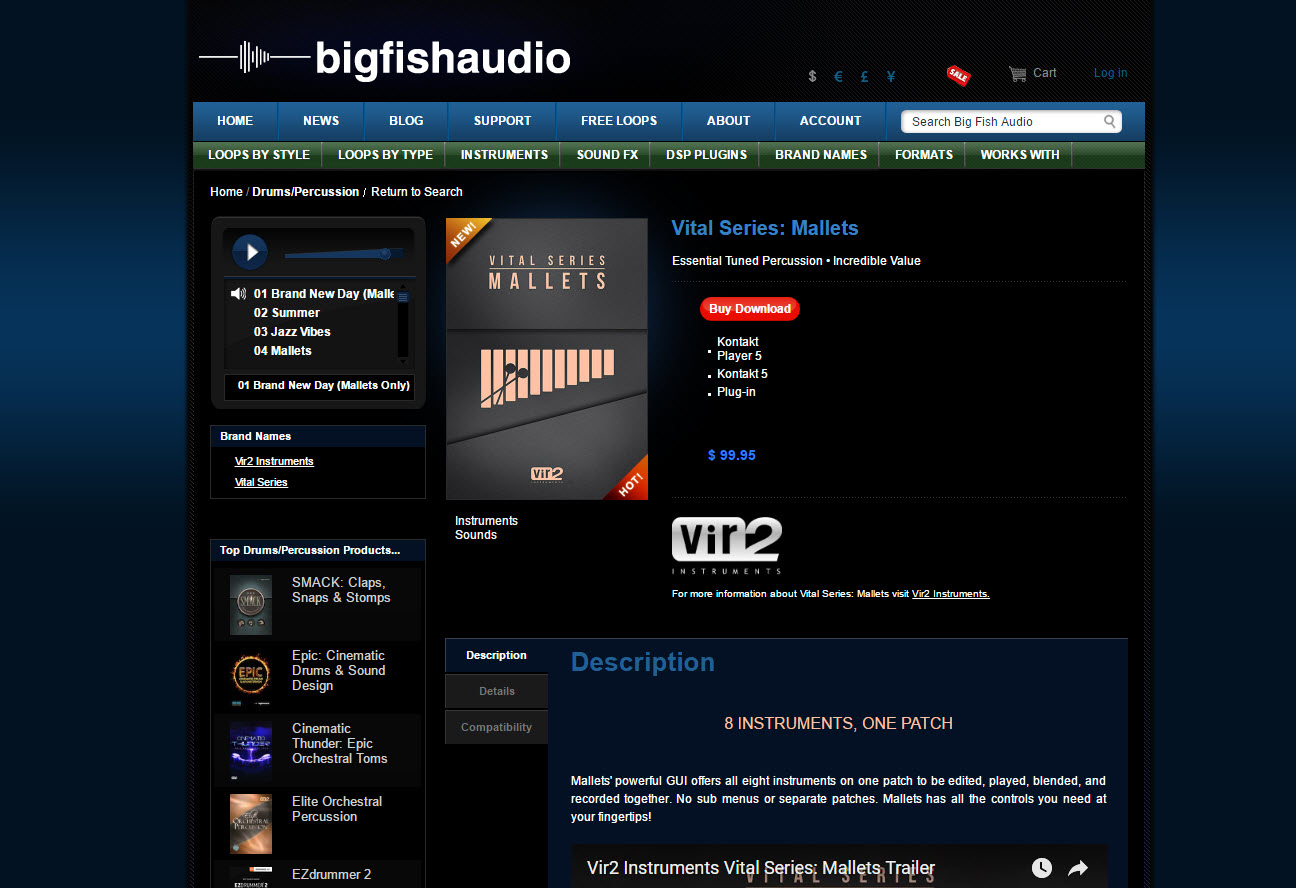Viewport: 1296px width, 888px height.
Task: Switch to the Compatibility tab
Action: click(x=496, y=727)
